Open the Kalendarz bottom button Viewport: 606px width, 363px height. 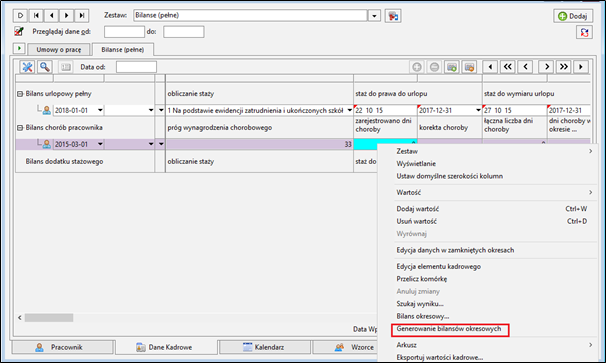tap(265, 347)
